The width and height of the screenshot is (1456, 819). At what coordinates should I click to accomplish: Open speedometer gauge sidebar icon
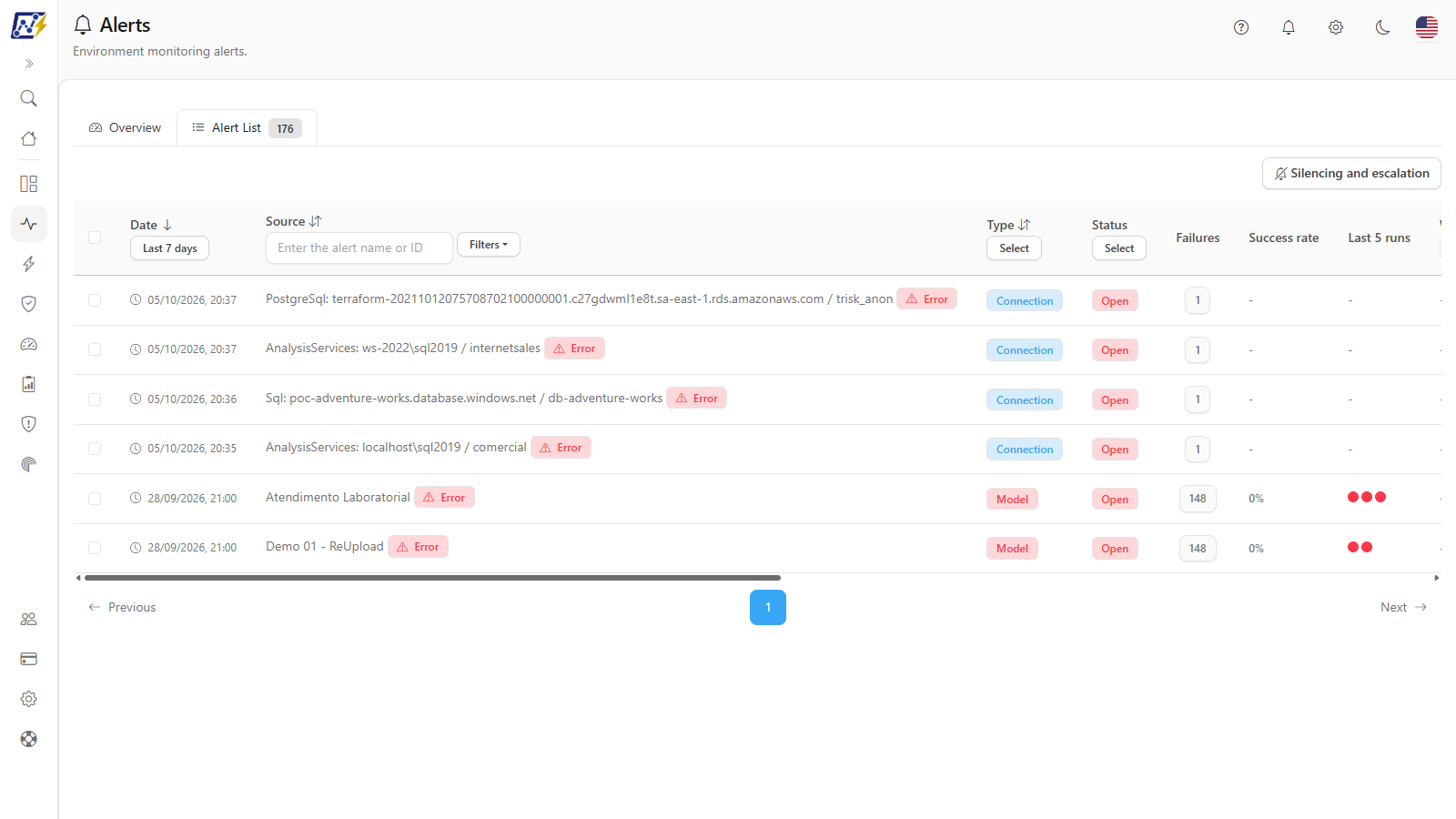click(29, 344)
